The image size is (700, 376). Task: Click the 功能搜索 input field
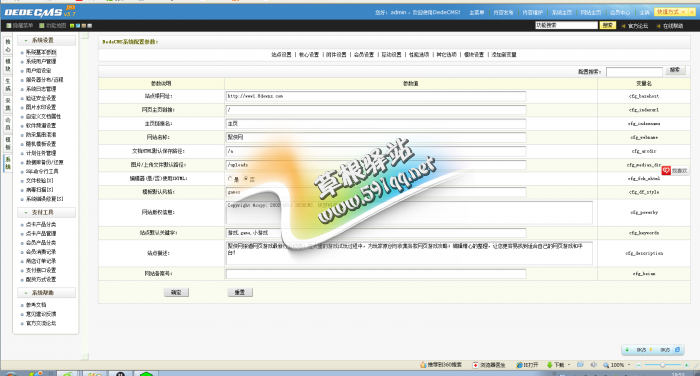click(x=566, y=25)
